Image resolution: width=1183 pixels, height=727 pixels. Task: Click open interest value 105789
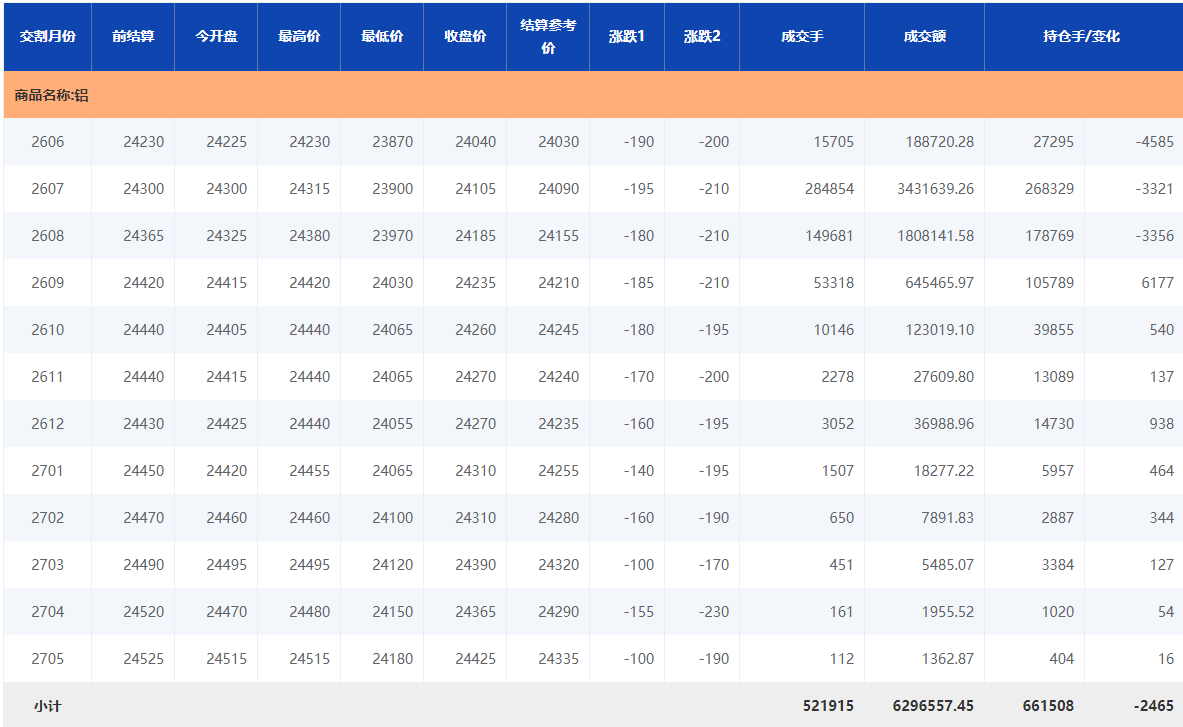(1049, 283)
